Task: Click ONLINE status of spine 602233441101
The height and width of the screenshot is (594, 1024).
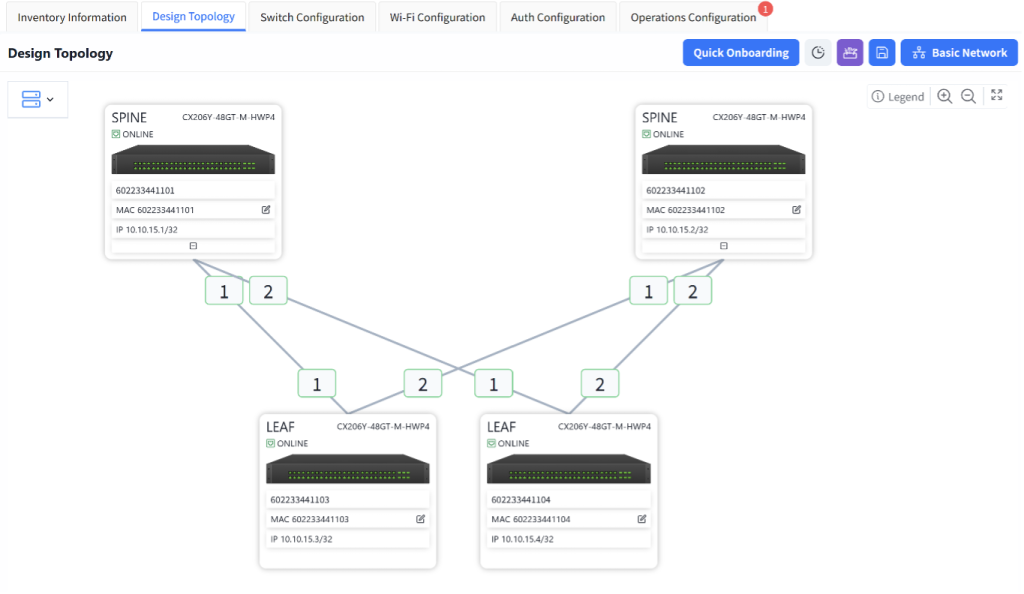Action: tap(133, 134)
